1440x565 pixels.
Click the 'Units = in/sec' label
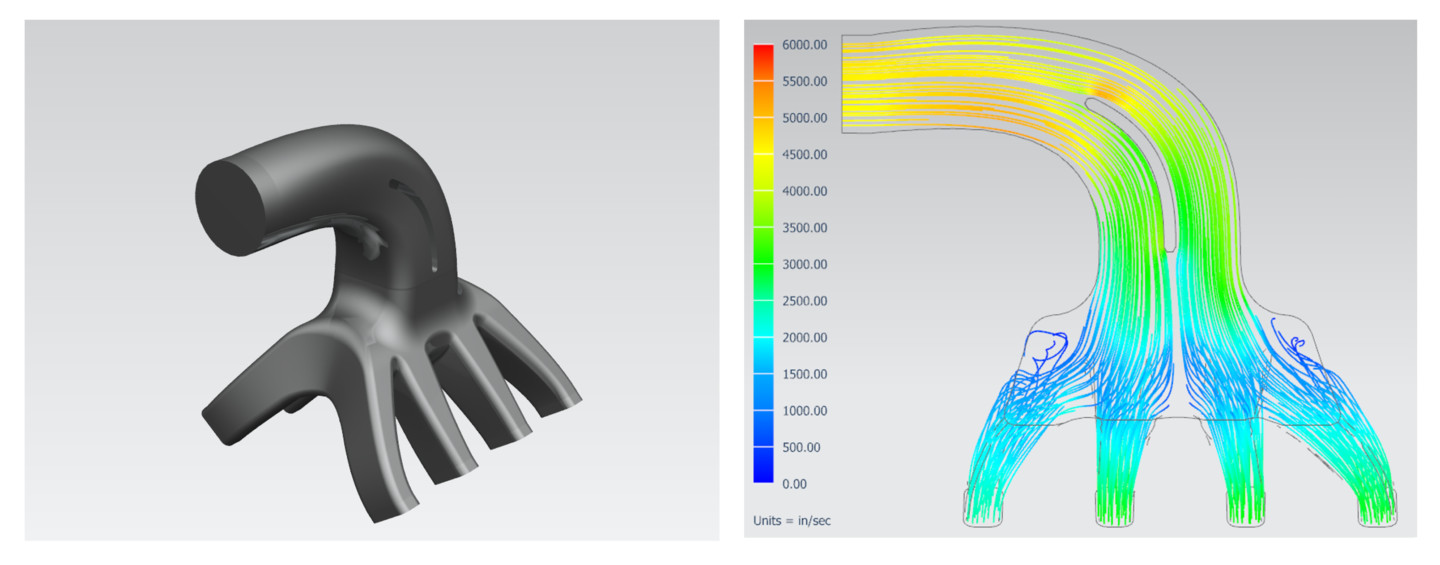(792, 521)
